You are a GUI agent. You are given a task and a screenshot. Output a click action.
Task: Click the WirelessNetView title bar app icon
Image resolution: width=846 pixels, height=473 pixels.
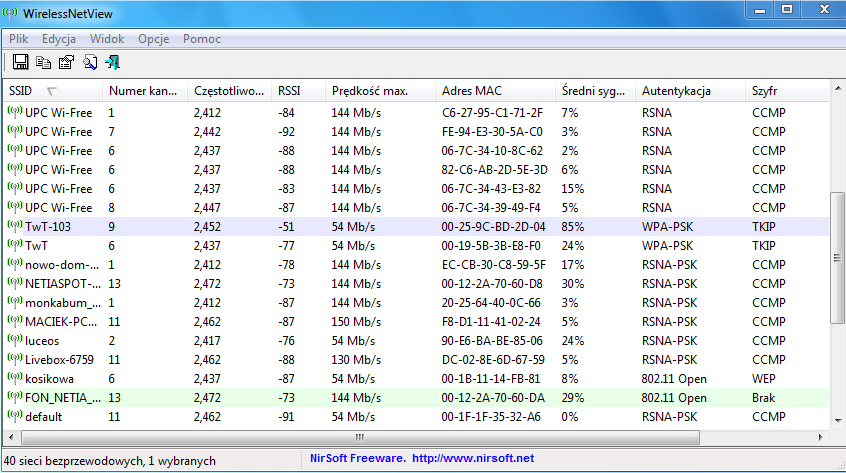(10, 13)
